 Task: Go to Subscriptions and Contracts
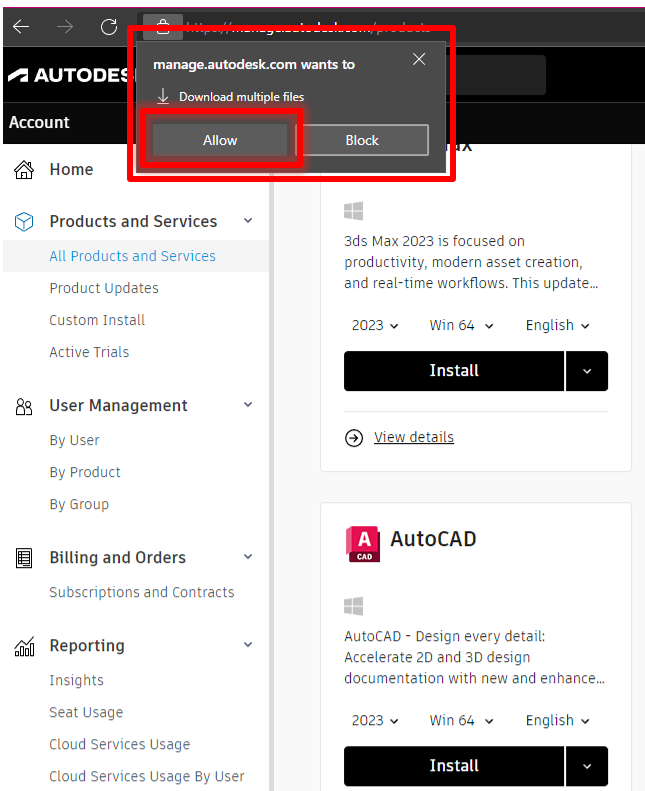pyautogui.click(x=142, y=592)
